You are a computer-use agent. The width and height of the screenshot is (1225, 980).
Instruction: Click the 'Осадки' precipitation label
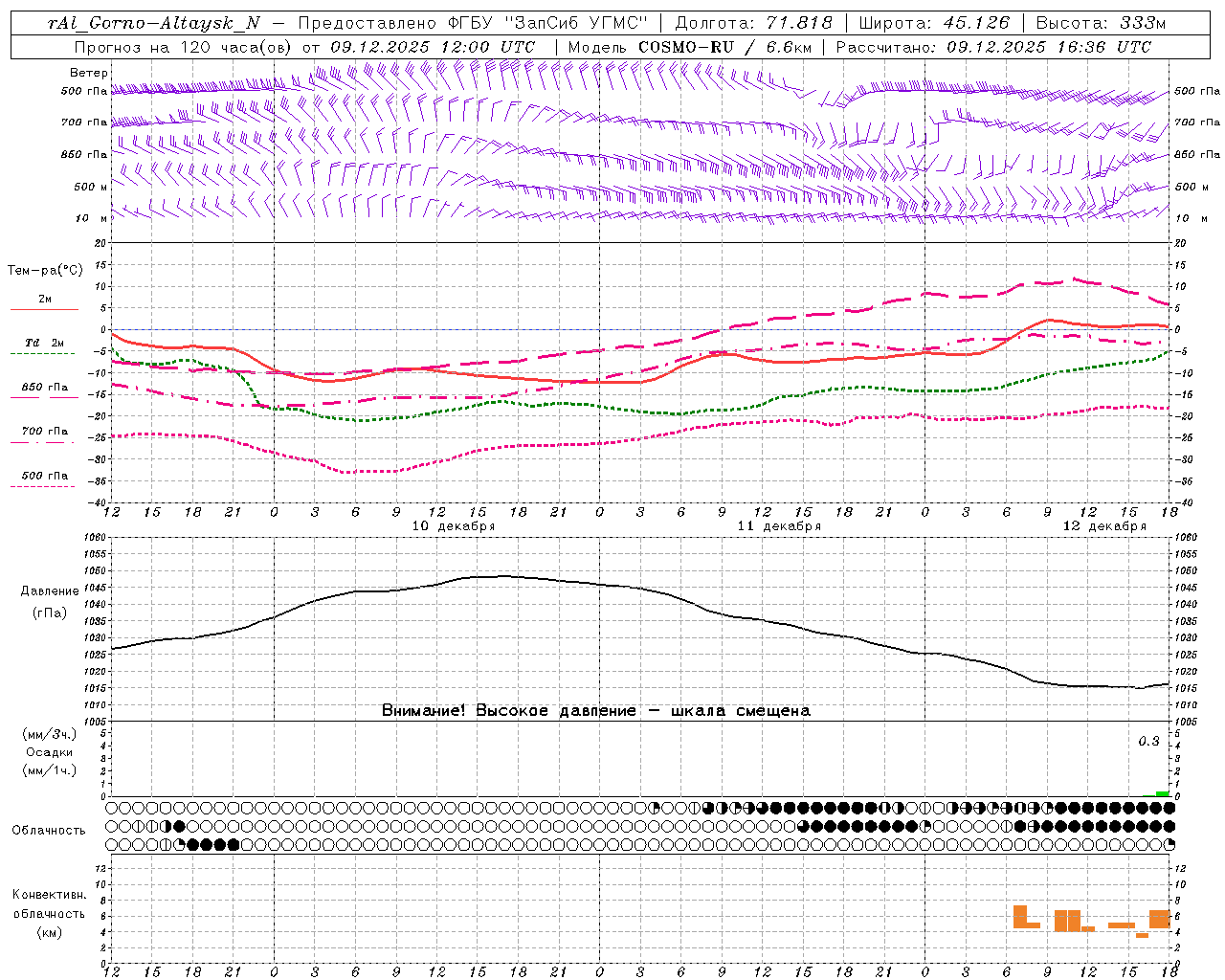pyautogui.click(x=49, y=752)
